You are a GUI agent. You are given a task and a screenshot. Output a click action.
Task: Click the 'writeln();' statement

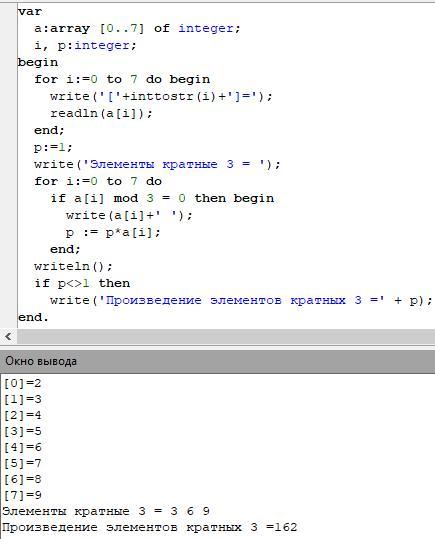point(73,266)
